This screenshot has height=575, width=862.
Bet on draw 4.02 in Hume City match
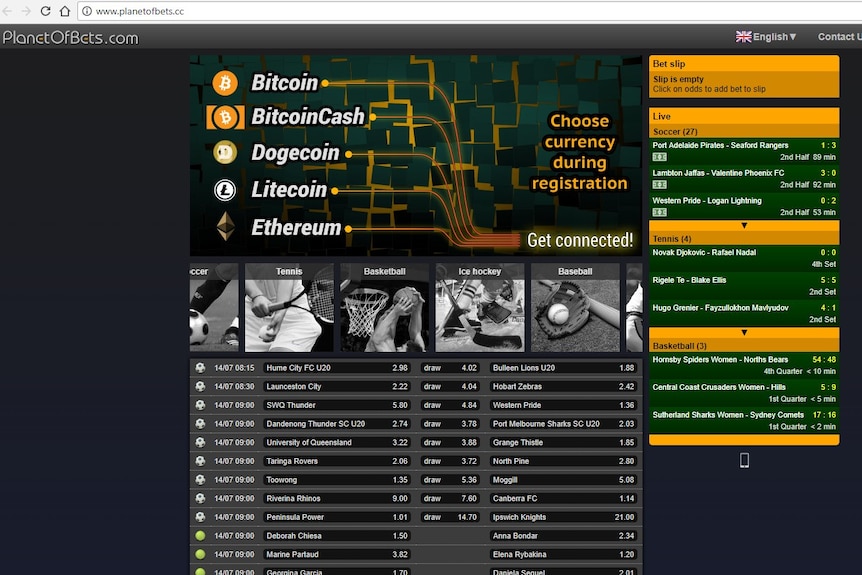(x=450, y=368)
